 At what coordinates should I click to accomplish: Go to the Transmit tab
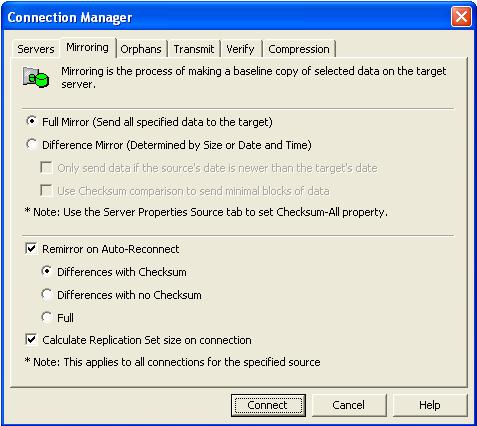(x=194, y=49)
